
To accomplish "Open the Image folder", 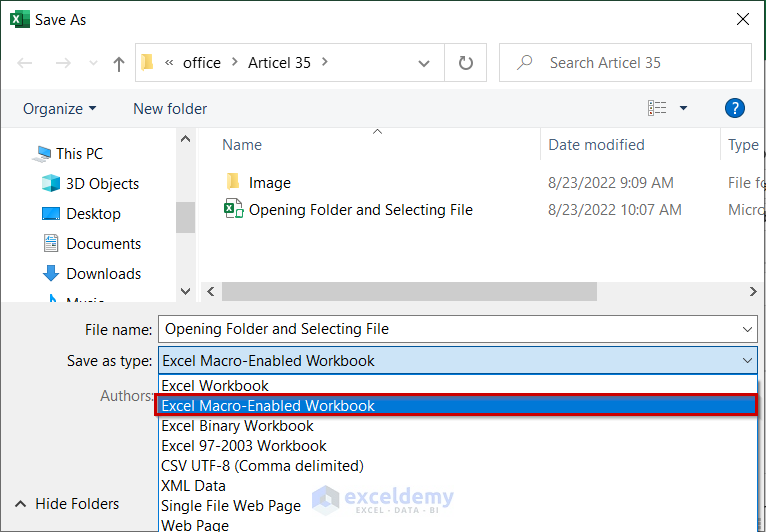I will pos(269,183).
